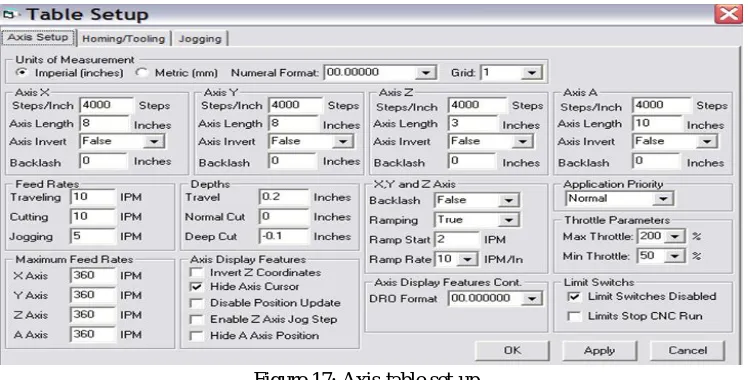Image resolution: width=748 pixels, height=380 pixels.
Task: Enable Invert Z Coordinates checkbox
Action: point(196,273)
